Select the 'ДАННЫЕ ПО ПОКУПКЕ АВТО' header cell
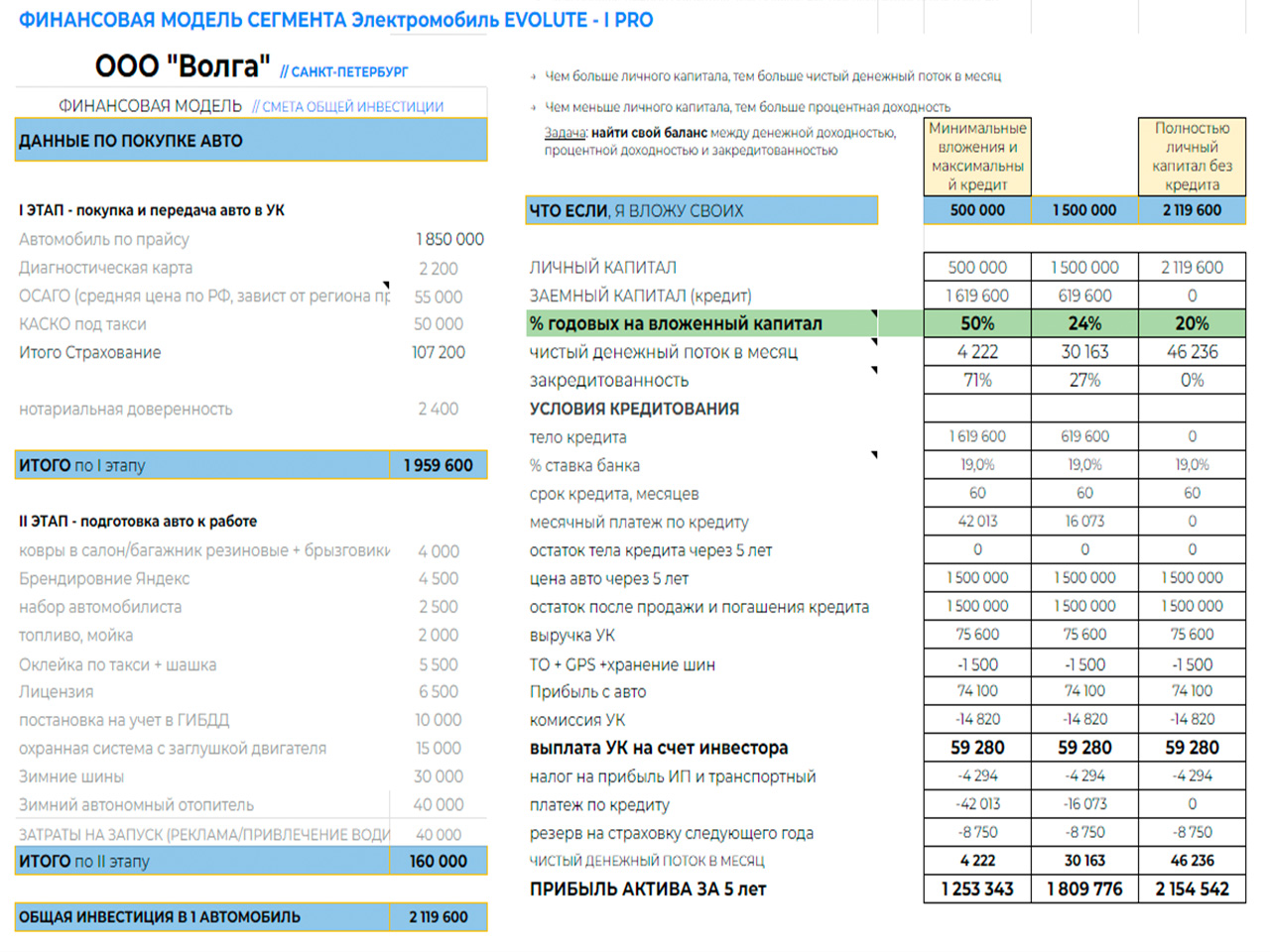This screenshot has height=952, width=1270. (251, 140)
